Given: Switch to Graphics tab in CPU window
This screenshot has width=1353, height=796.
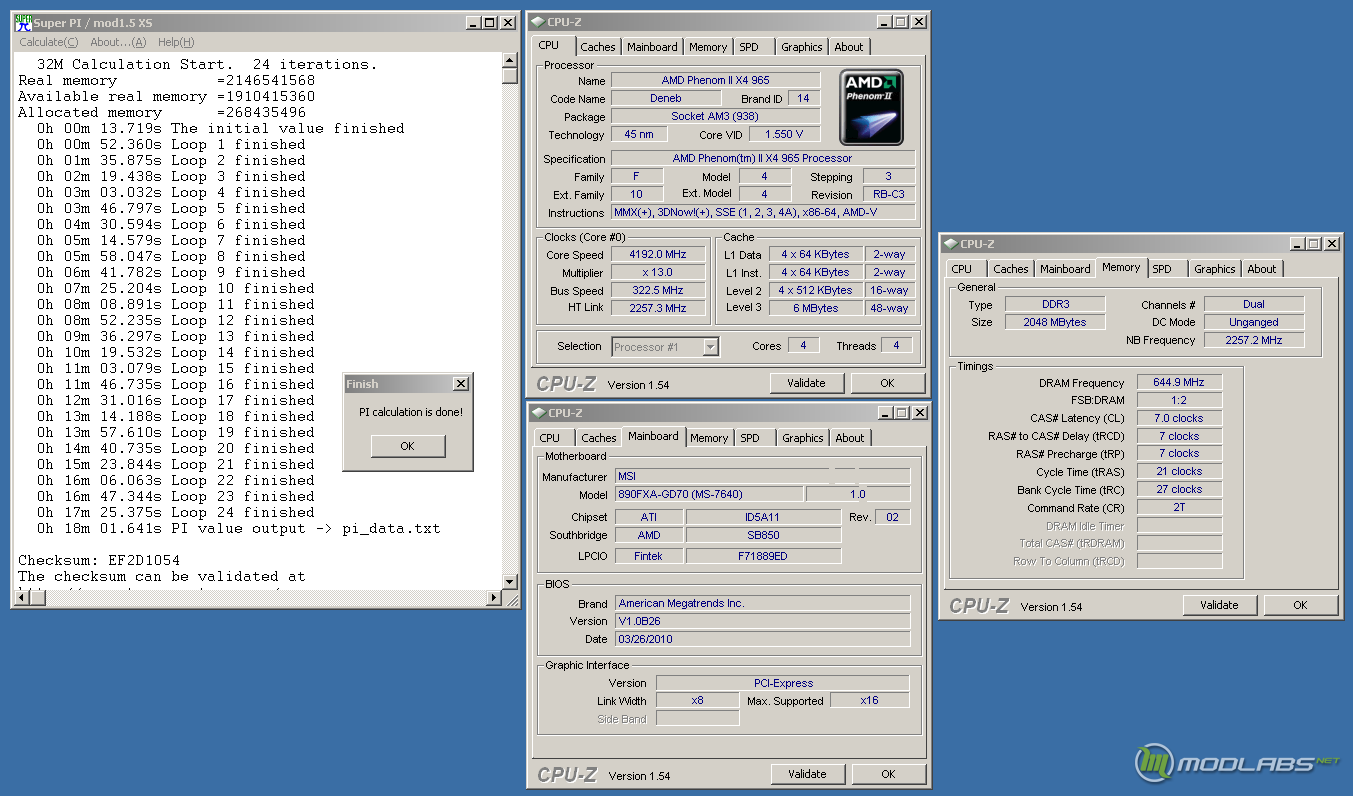Looking at the screenshot, I should (802, 47).
